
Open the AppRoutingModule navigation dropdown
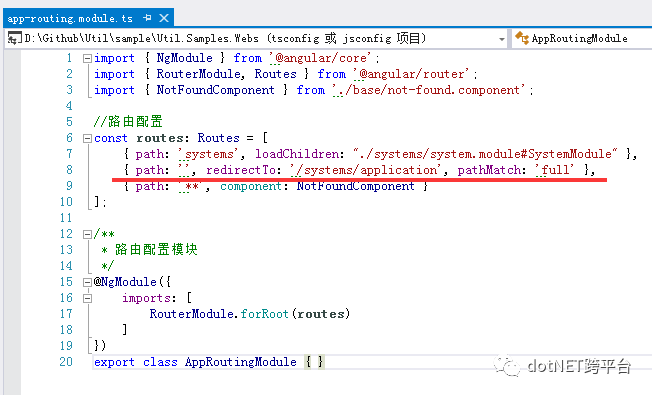click(579, 39)
